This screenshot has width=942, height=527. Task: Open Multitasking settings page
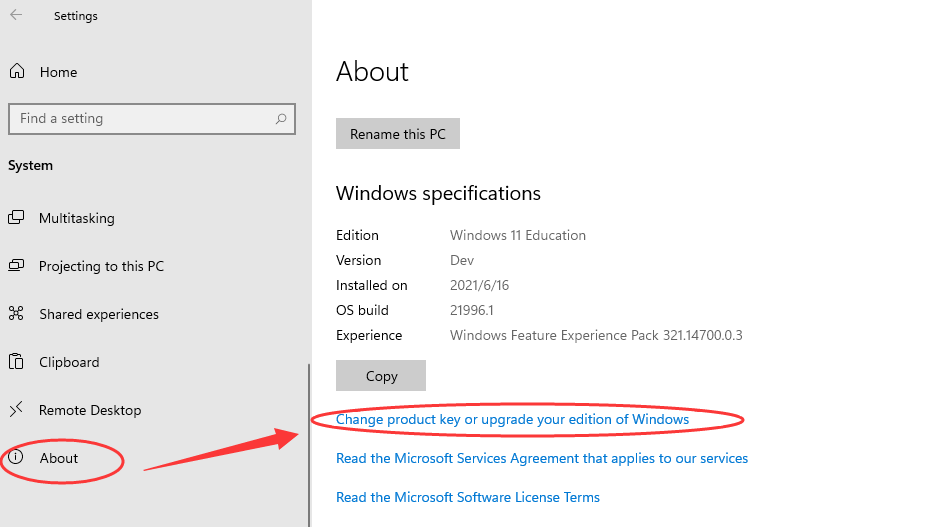pos(77,218)
